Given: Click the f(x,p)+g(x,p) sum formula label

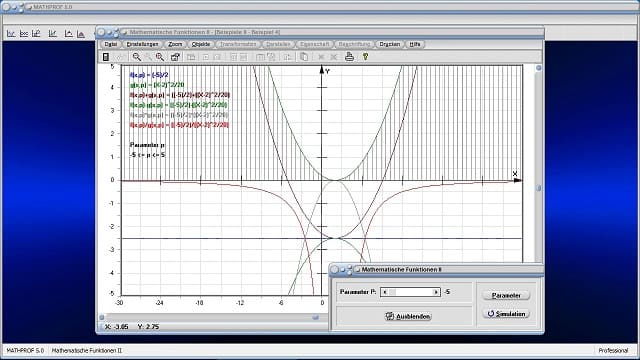Looking at the screenshot, I should click(x=180, y=95).
